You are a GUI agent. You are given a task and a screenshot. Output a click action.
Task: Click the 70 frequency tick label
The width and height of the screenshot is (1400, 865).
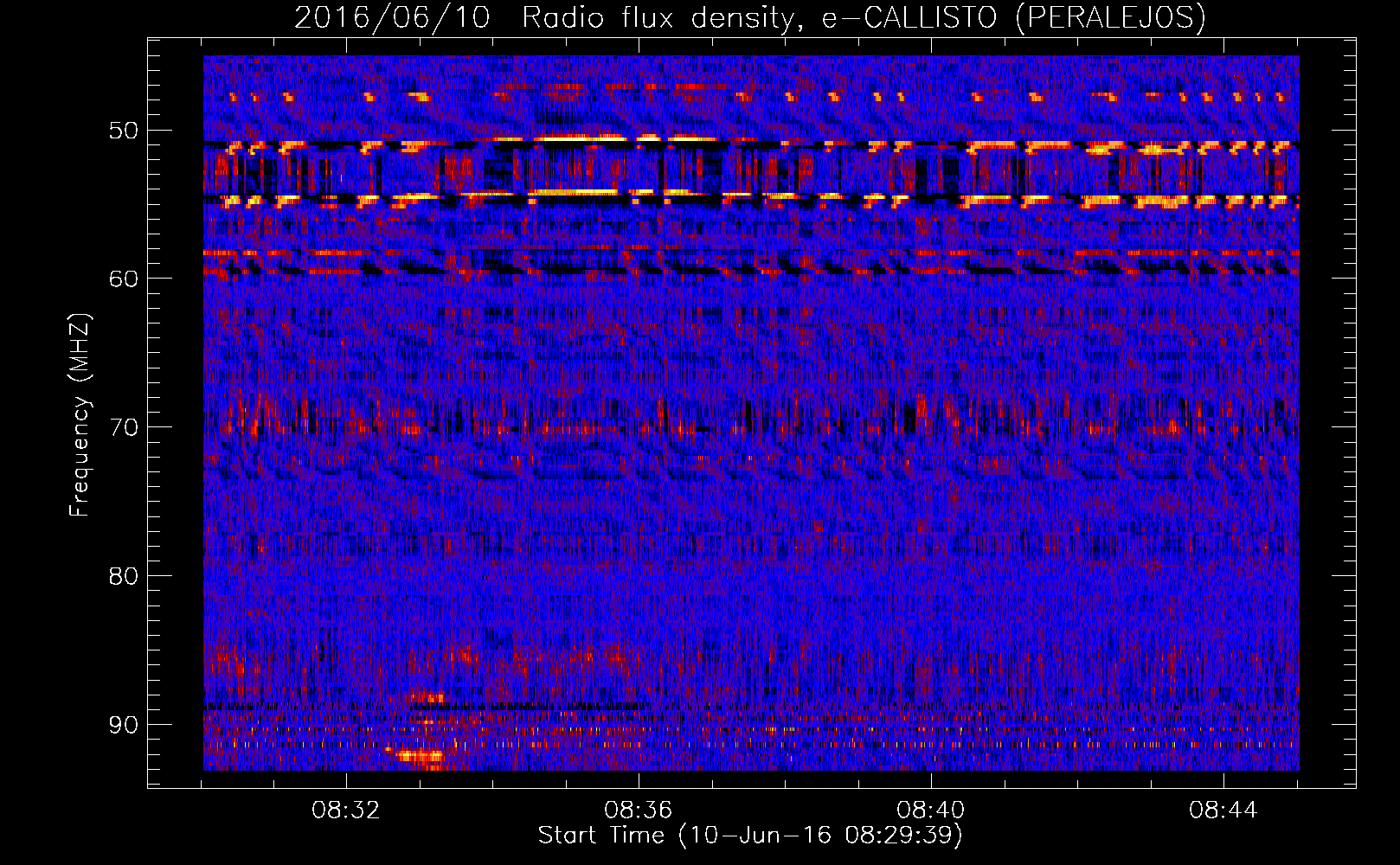pos(124,427)
